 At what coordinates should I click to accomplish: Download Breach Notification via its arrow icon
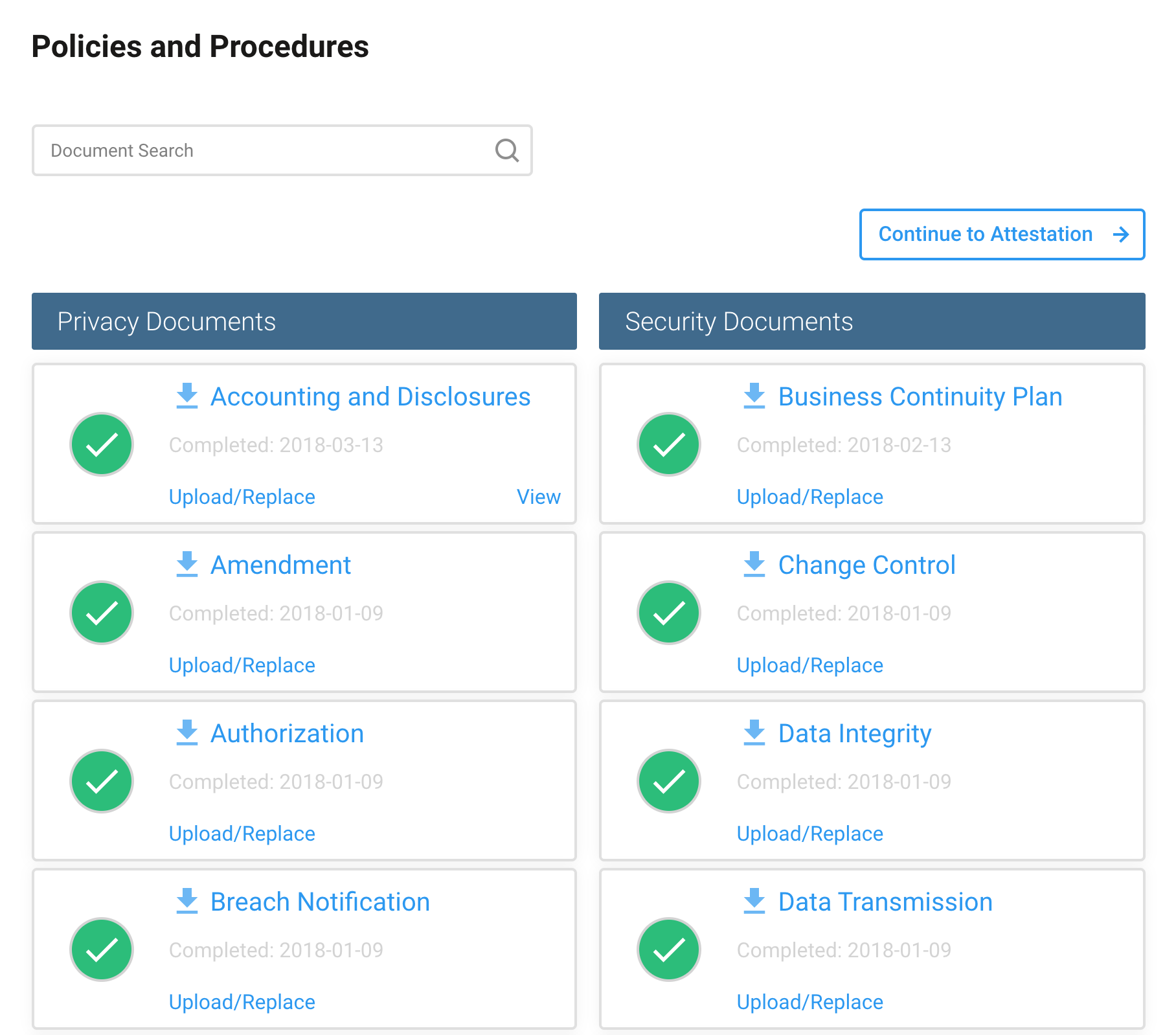point(187,901)
